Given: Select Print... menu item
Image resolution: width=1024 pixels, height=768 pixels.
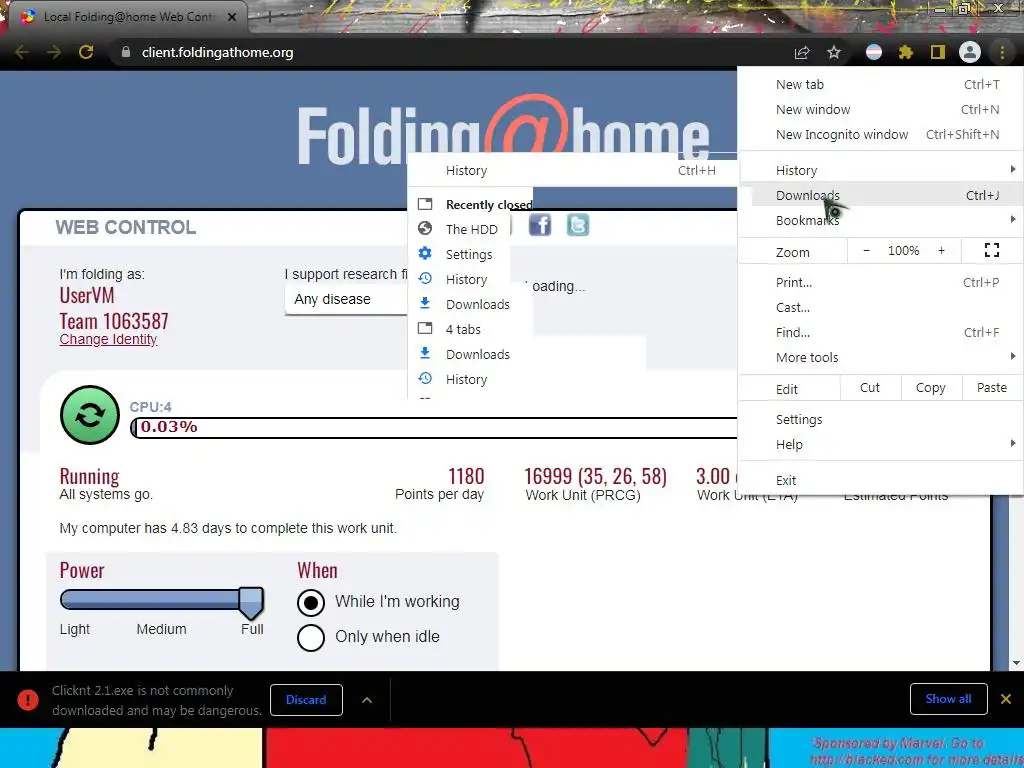Looking at the screenshot, I should coord(881,282).
